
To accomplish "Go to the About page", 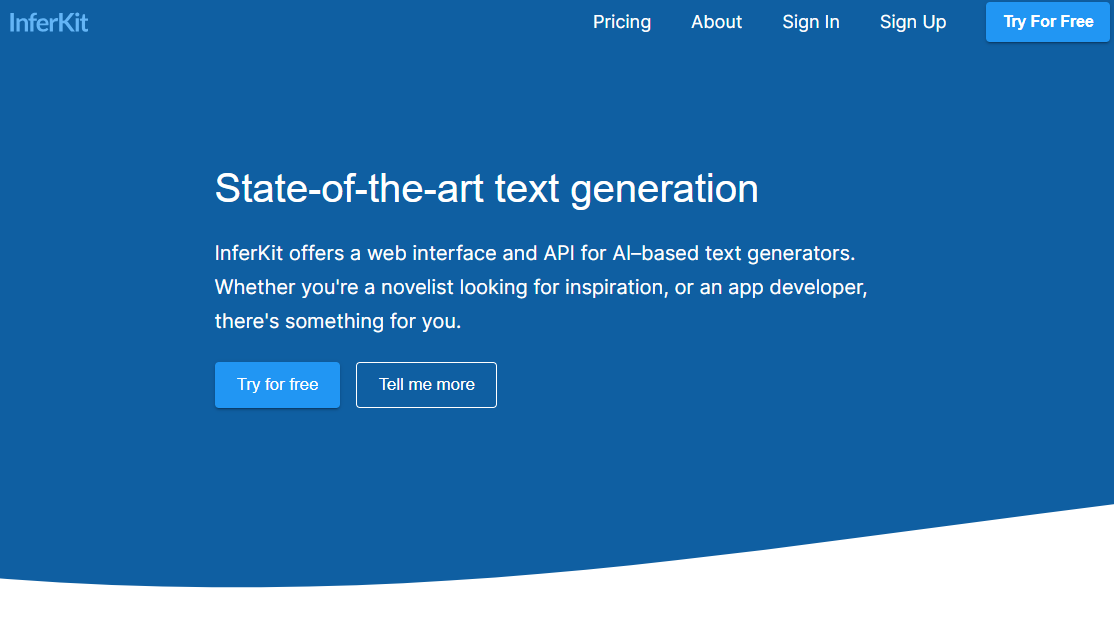I will pyautogui.click(x=716, y=22).
